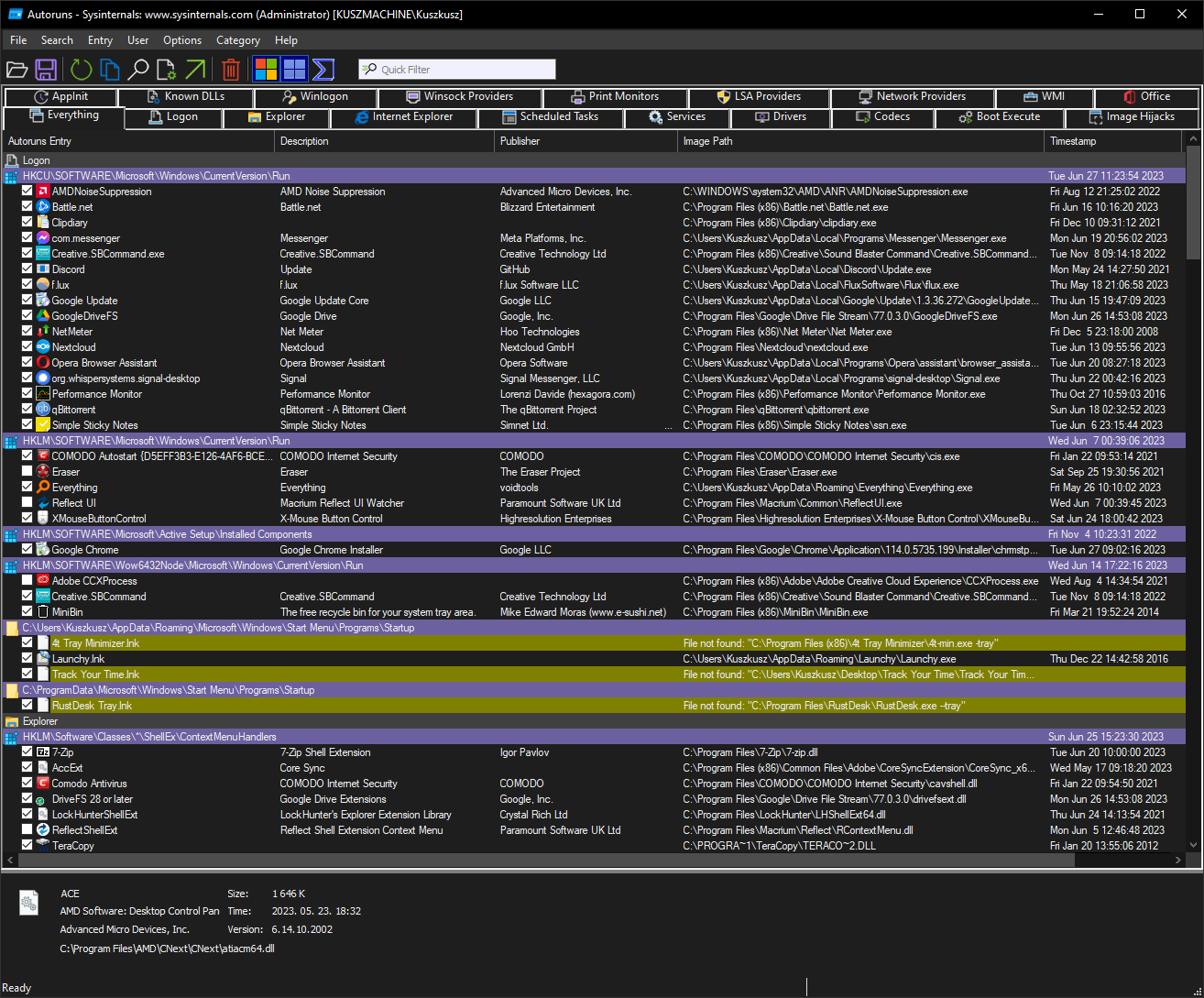This screenshot has height=998, width=1204.
Task: Check the Adobe CCXProcess entry checkbox
Action: pos(27,581)
